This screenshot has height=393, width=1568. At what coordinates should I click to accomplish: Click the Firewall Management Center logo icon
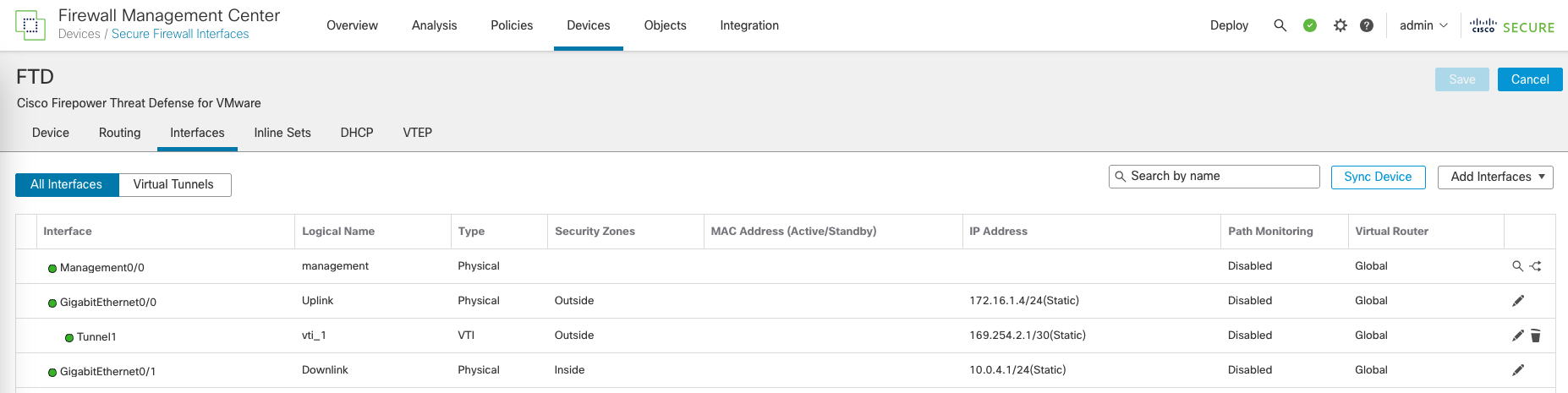(x=30, y=25)
